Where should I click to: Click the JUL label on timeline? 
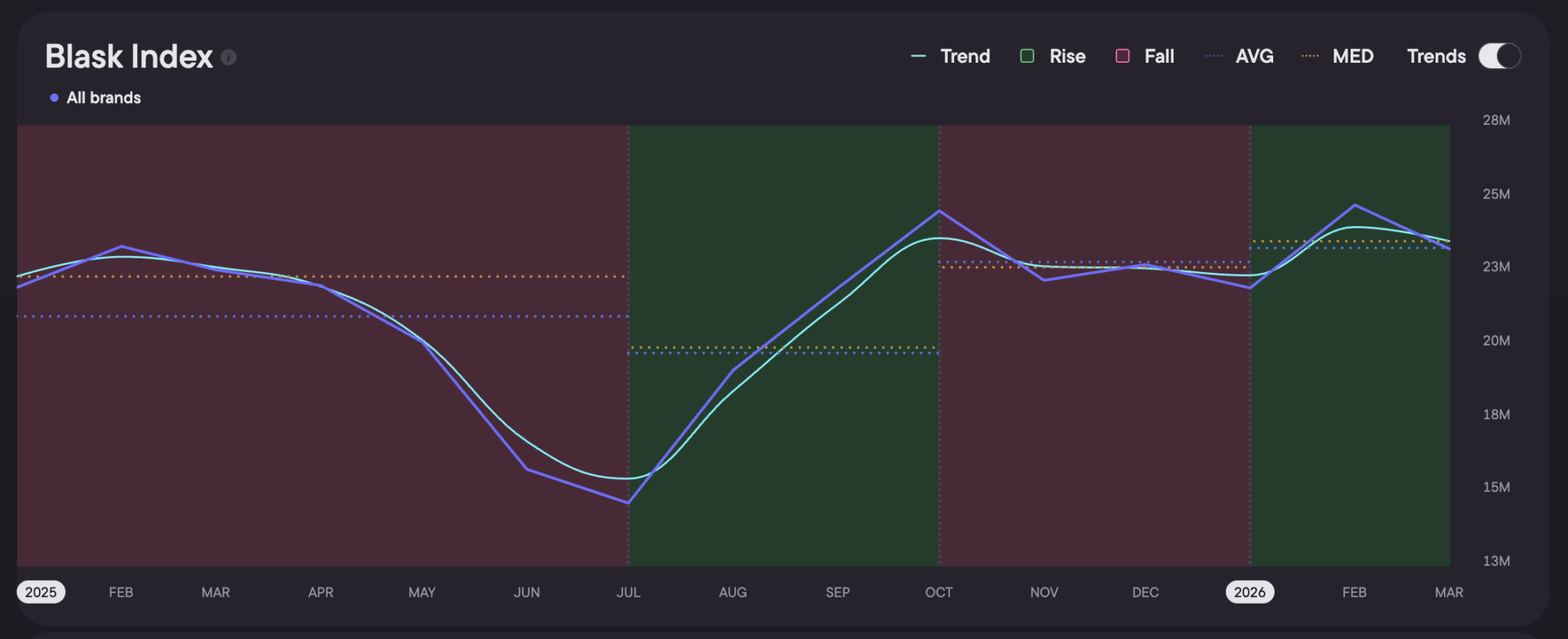(x=629, y=592)
